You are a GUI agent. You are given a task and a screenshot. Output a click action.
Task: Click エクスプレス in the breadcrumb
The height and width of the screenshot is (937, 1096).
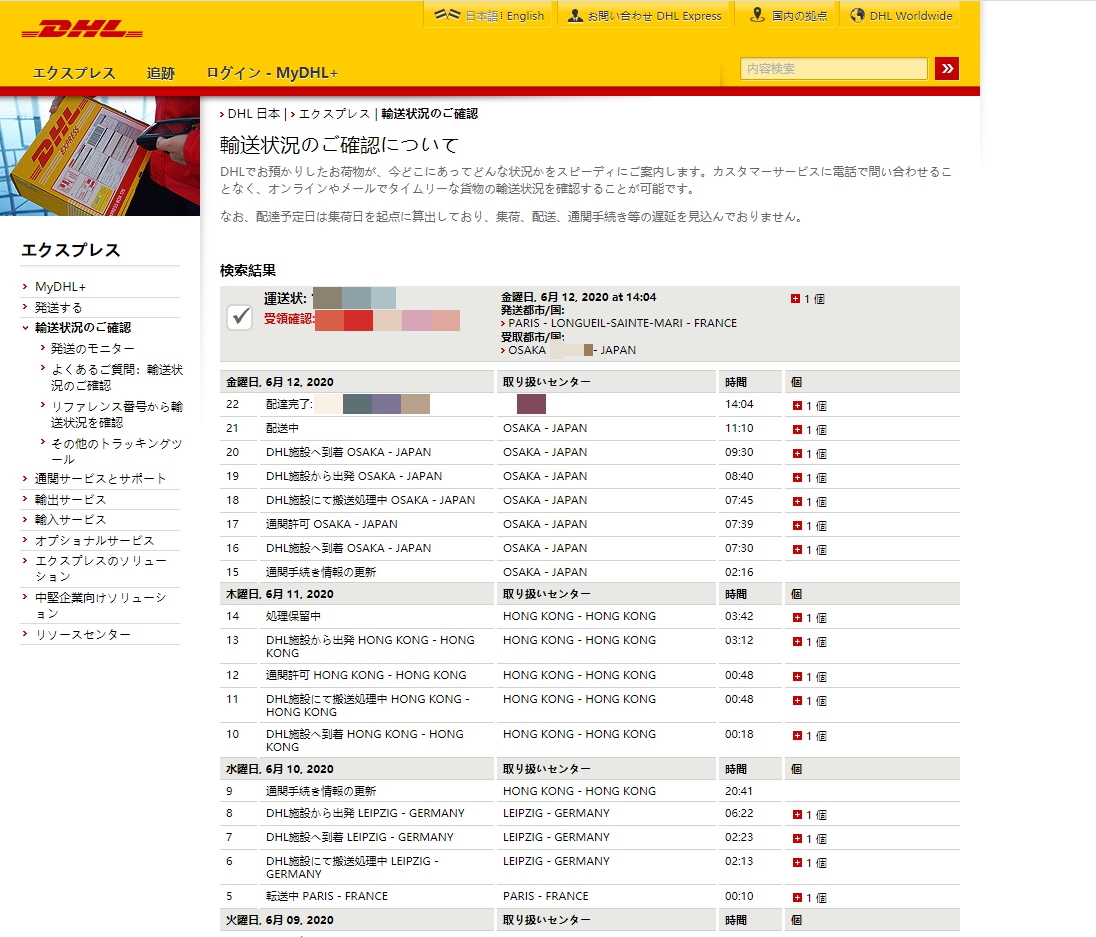click(334, 113)
